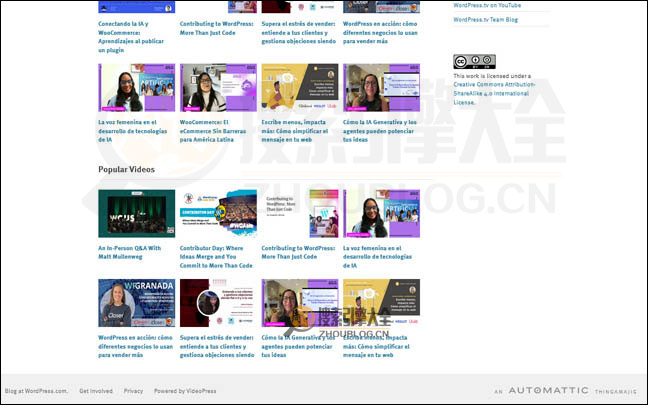The image size is (648, 405).
Task: Open 'La voz femenina' thumbnail in Popular Videos
Action: [381, 213]
